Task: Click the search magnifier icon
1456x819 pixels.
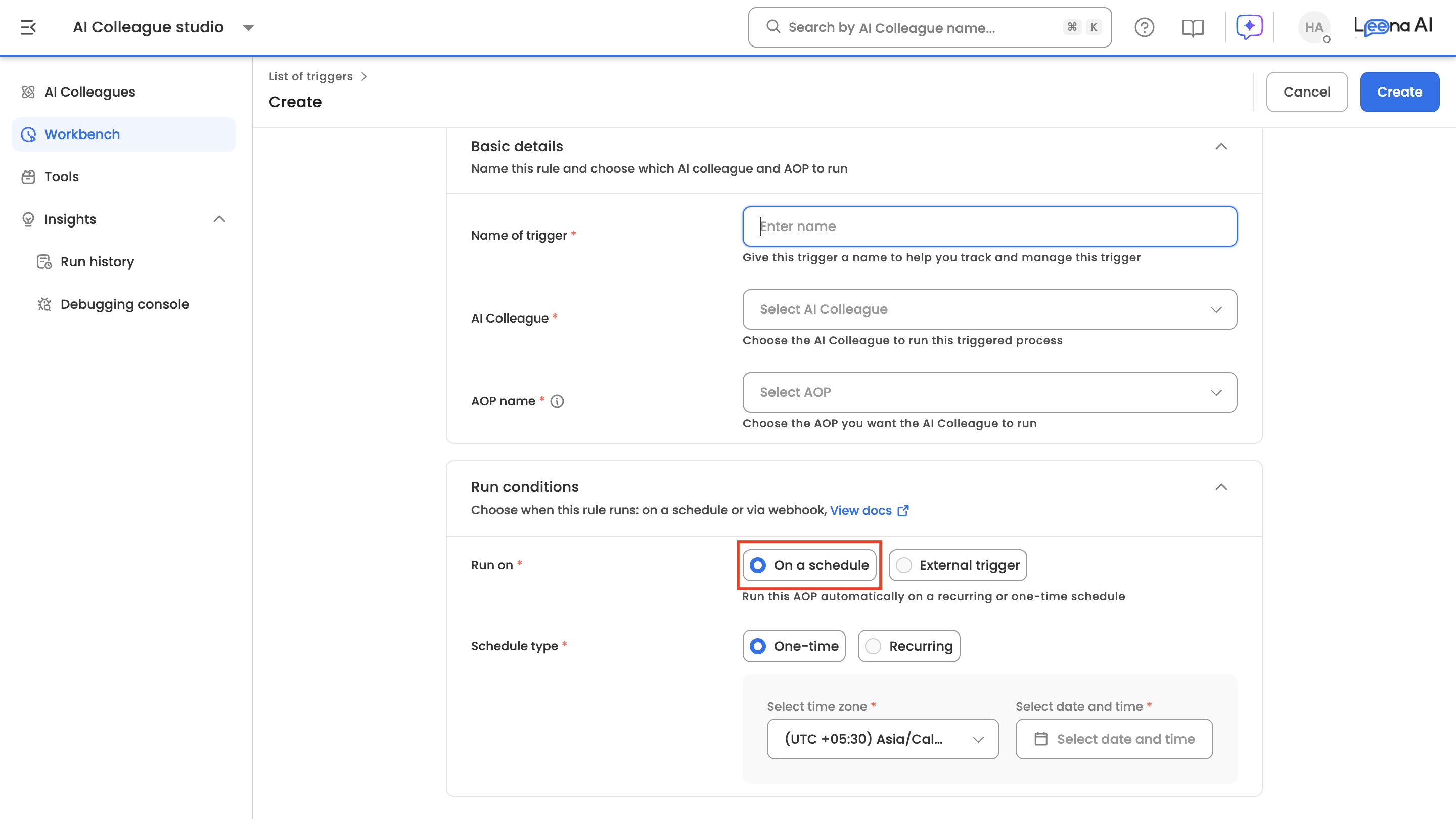Action: [x=772, y=27]
